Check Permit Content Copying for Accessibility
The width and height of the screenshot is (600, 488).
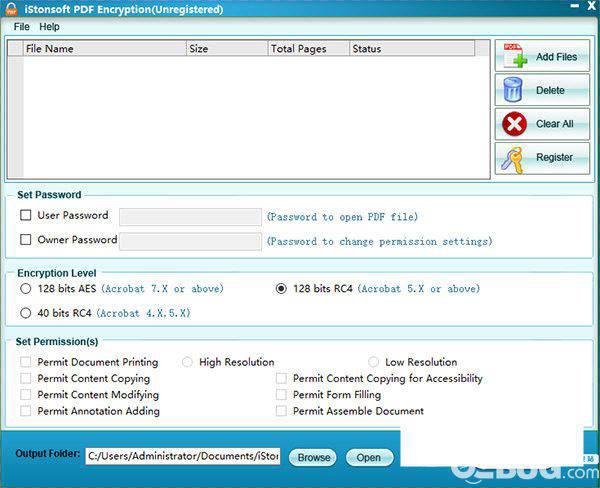281,379
